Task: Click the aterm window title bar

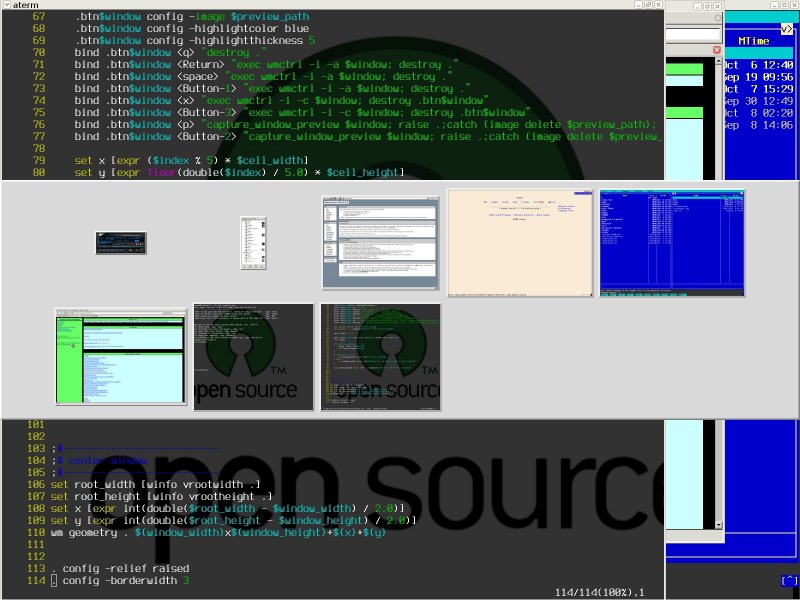Action: pyautogui.click(x=300, y=5)
